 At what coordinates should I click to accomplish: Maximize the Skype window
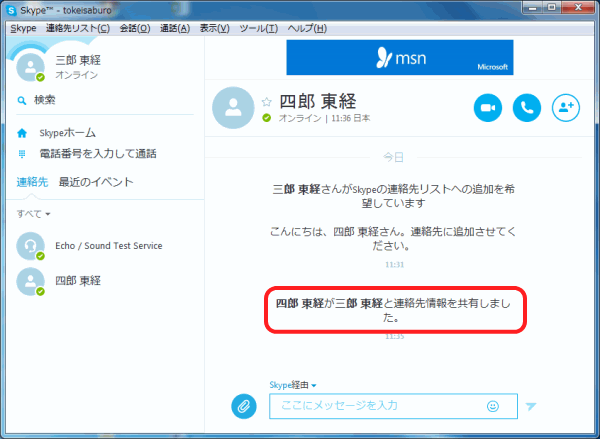pyautogui.click(x=552, y=8)
